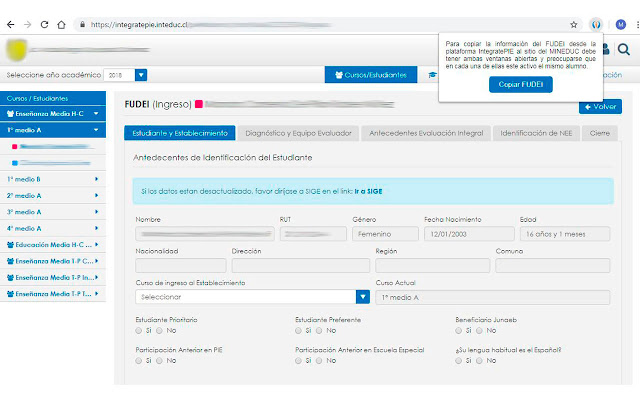Click the Fecha Nacimiento field

coord(469,234)
